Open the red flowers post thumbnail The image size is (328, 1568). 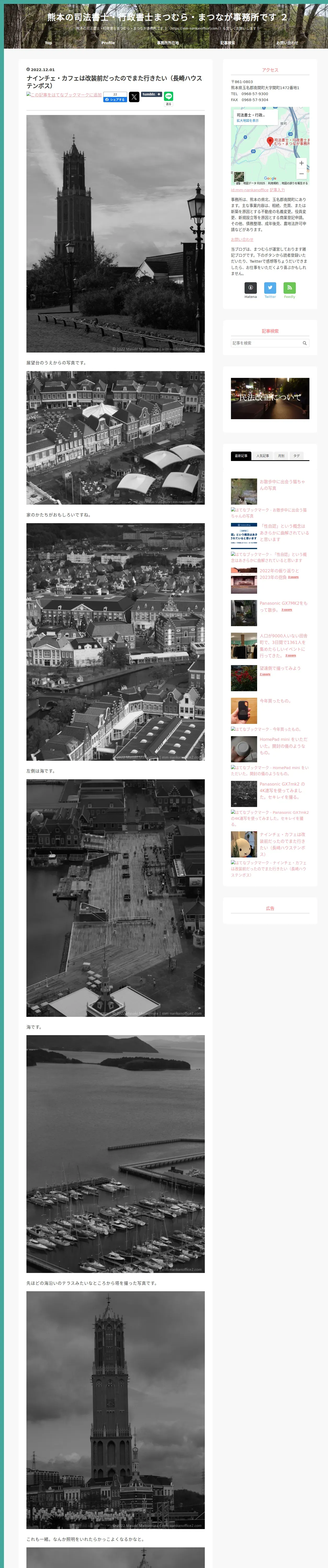pos(244,678)
